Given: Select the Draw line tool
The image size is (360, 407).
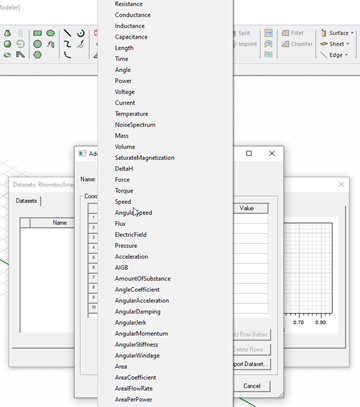Looking at the screenshot, I should (x=67, y=33).
